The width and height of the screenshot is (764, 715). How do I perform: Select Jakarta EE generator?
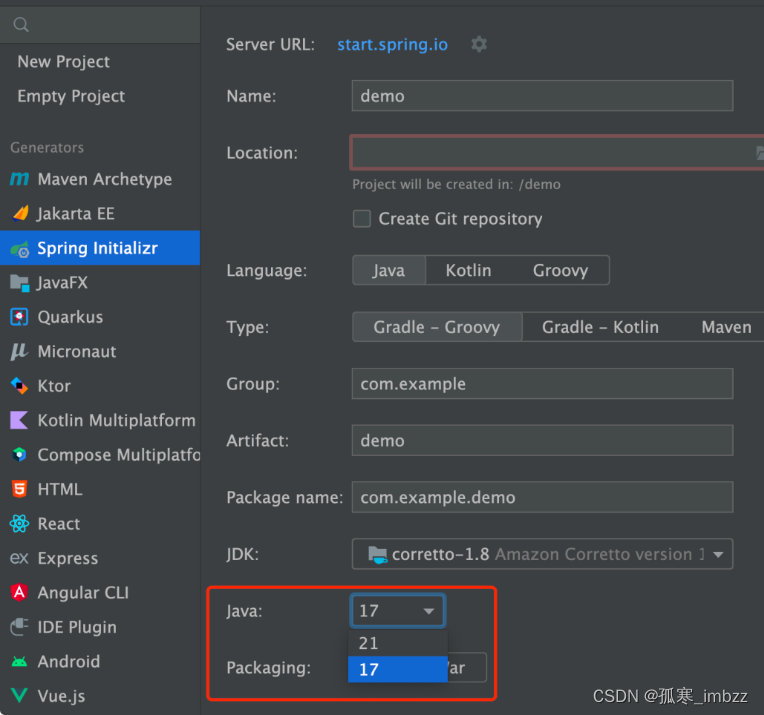(76, 213)
